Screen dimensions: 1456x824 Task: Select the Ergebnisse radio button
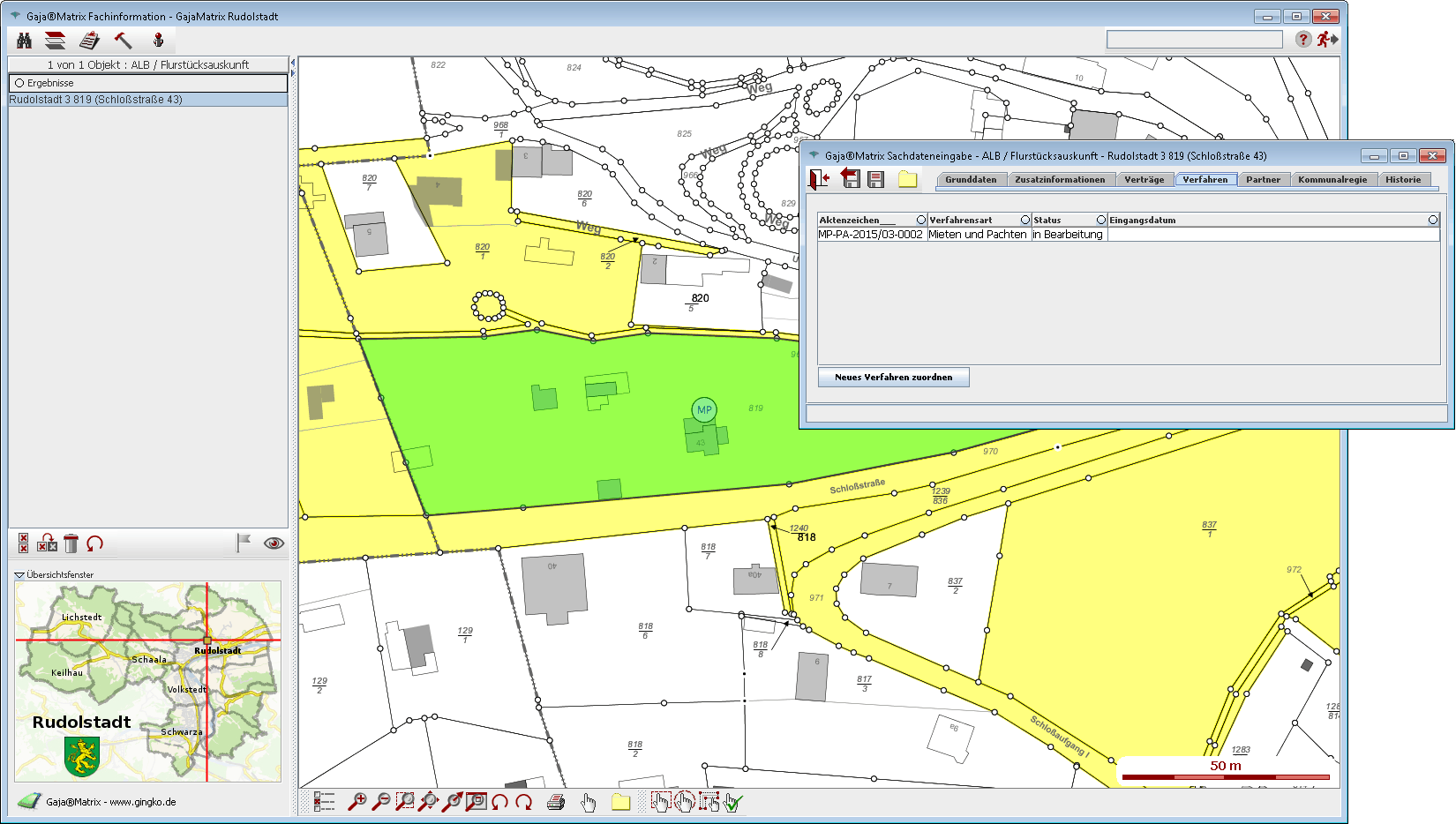pyautogui.click(x=19, y=83)
